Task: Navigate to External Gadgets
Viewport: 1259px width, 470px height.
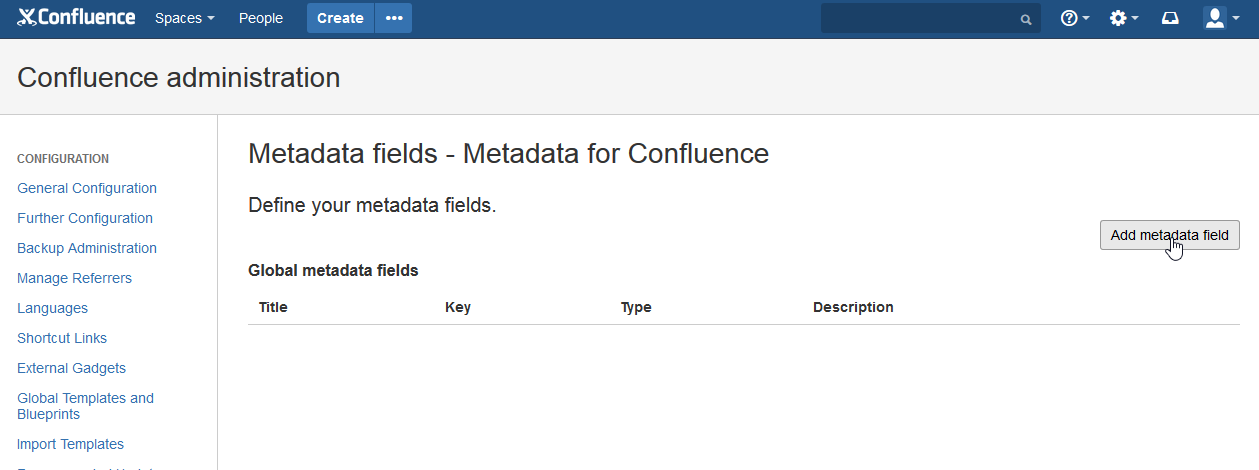Action: coord(71,368)
